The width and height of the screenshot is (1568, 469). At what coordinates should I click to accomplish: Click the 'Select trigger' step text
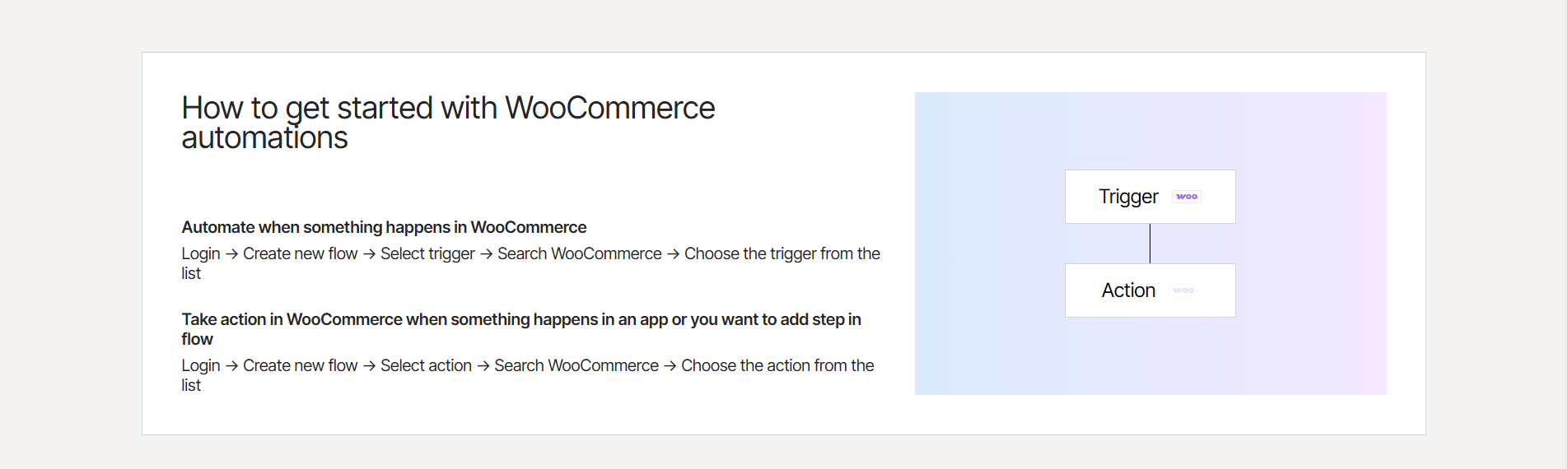tap(427, 253)
